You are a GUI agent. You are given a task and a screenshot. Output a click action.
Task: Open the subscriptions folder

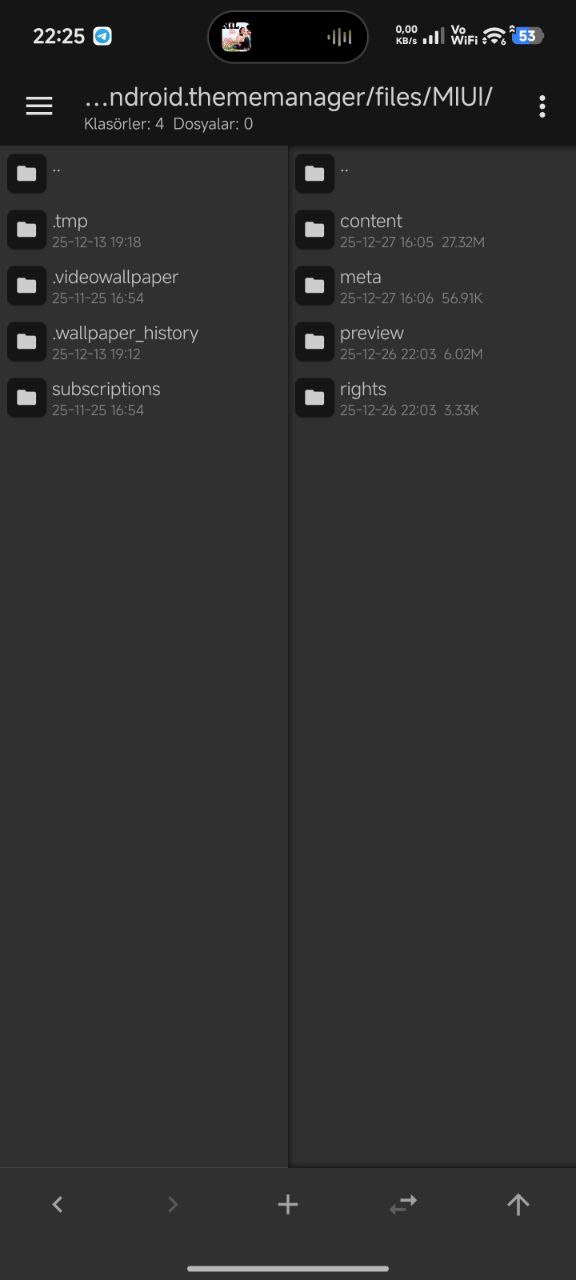(144, 397)
